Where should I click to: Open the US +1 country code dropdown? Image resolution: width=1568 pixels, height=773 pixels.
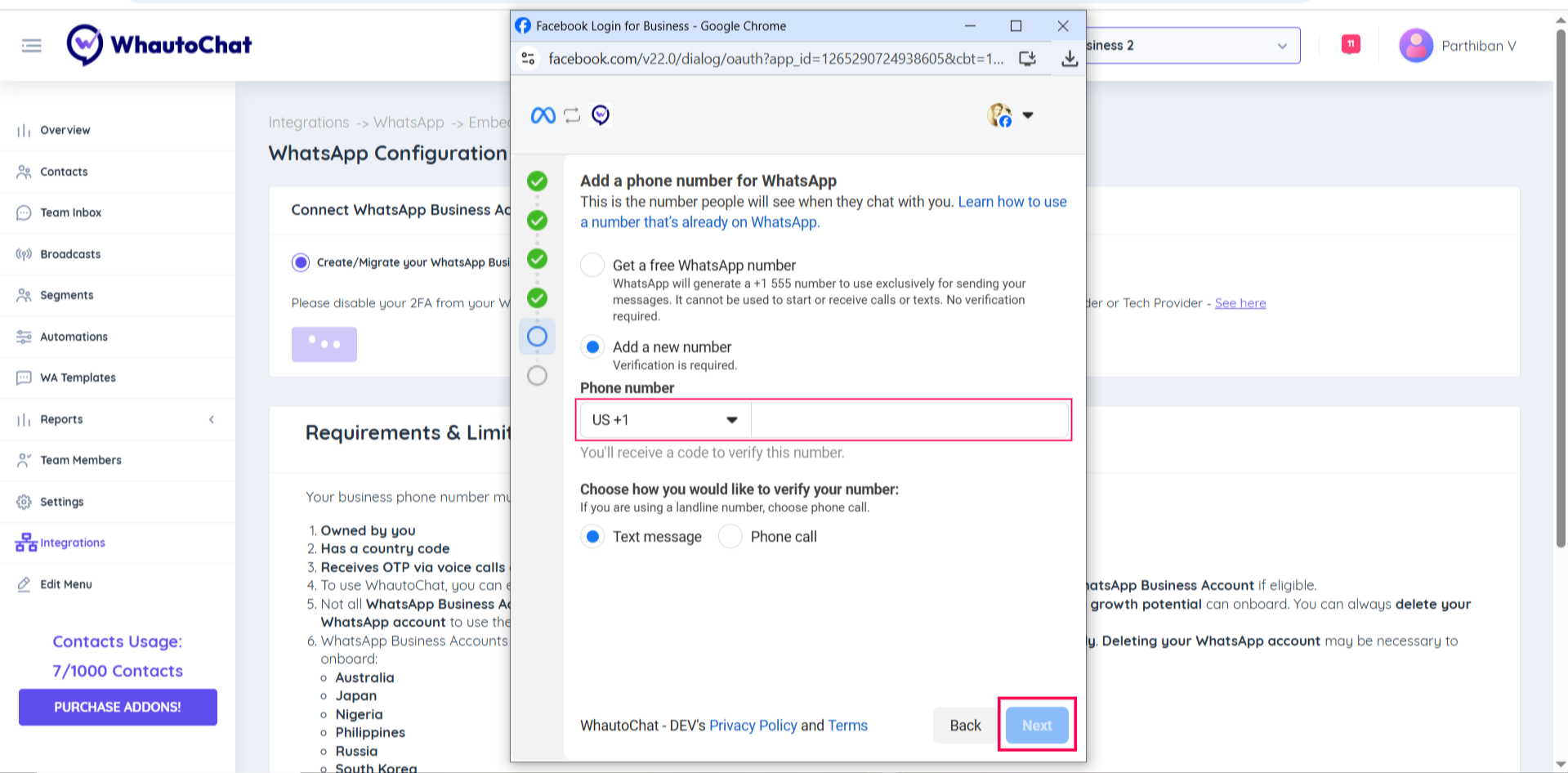pyautogui.click(x=665, y=420)
